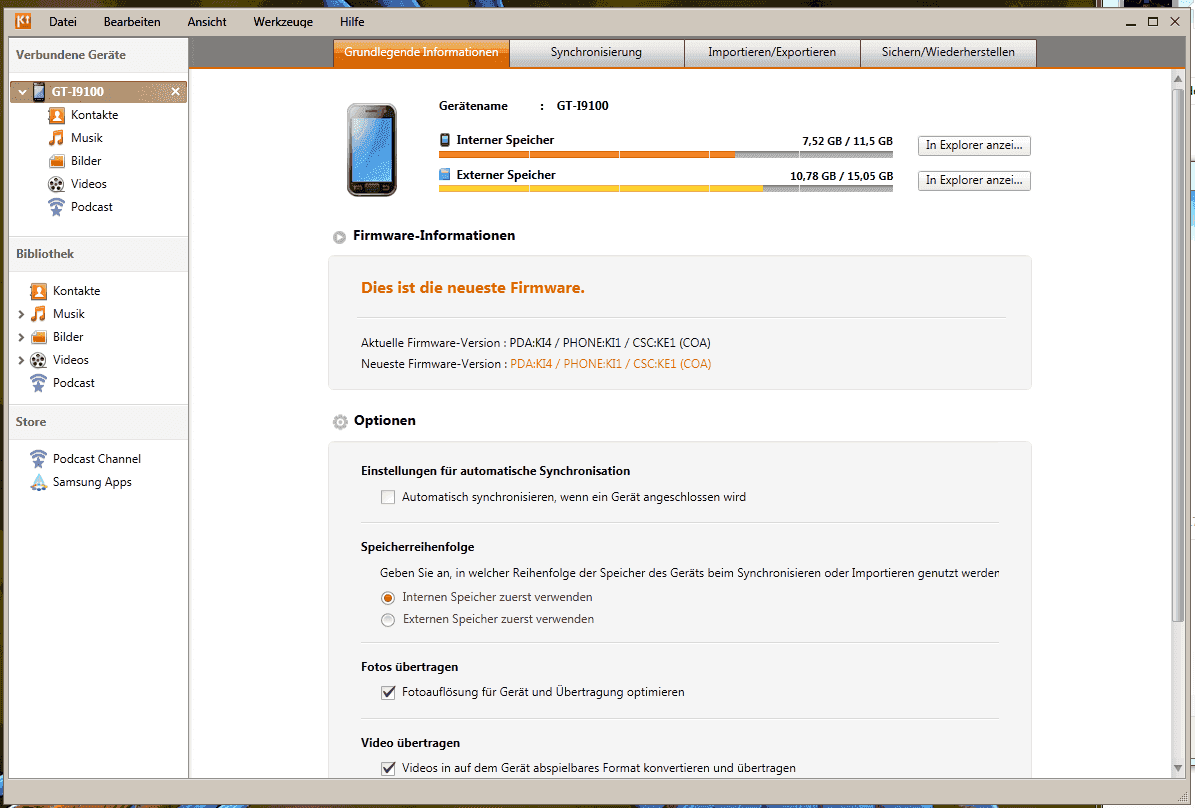The width and height of the screenshot is (1195, 808).
Task: Open the Importieren/Exportieren tab
Action: click(x=771, y=53)
